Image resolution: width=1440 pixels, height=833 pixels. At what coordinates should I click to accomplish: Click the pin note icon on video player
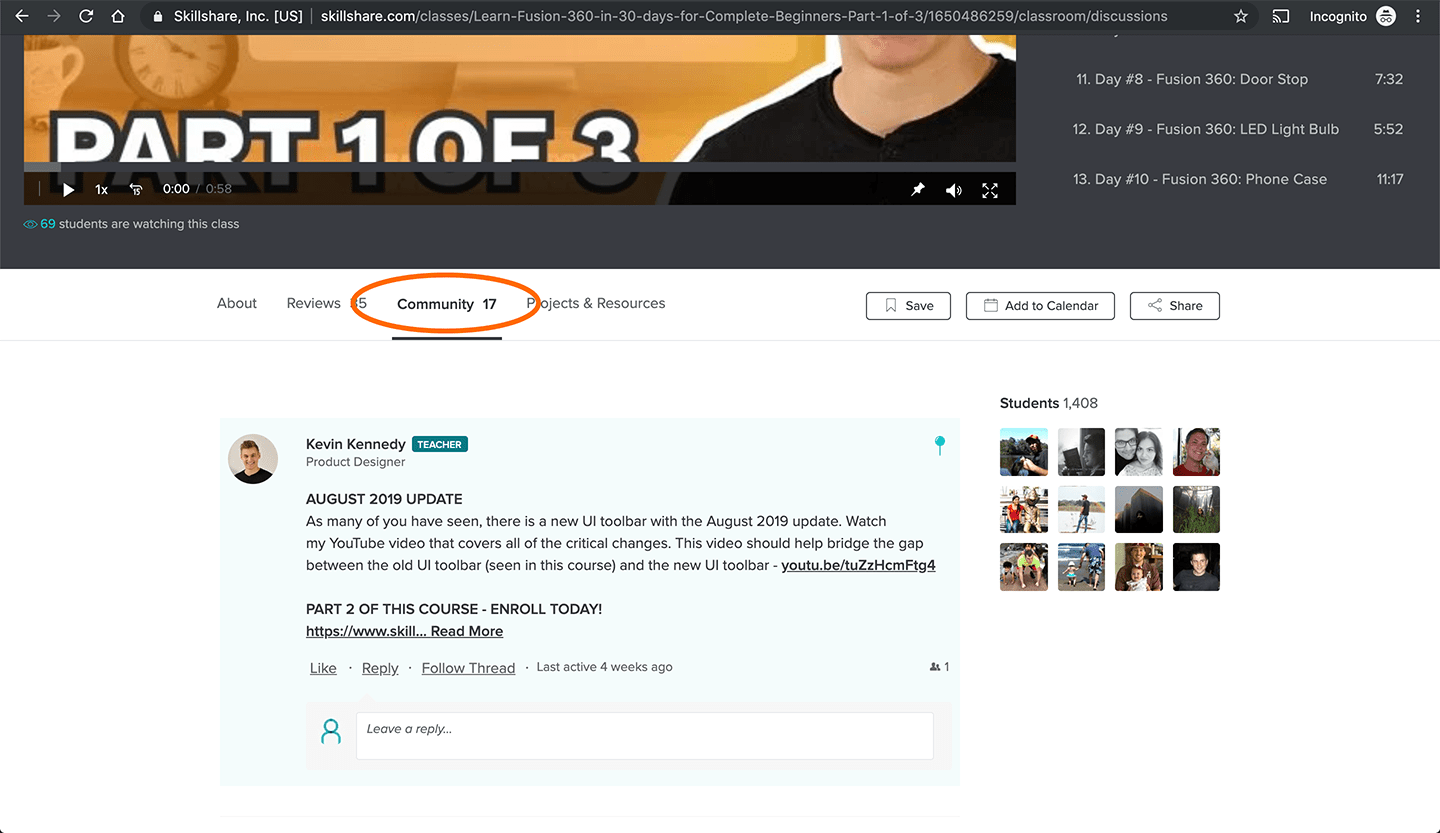918,189
